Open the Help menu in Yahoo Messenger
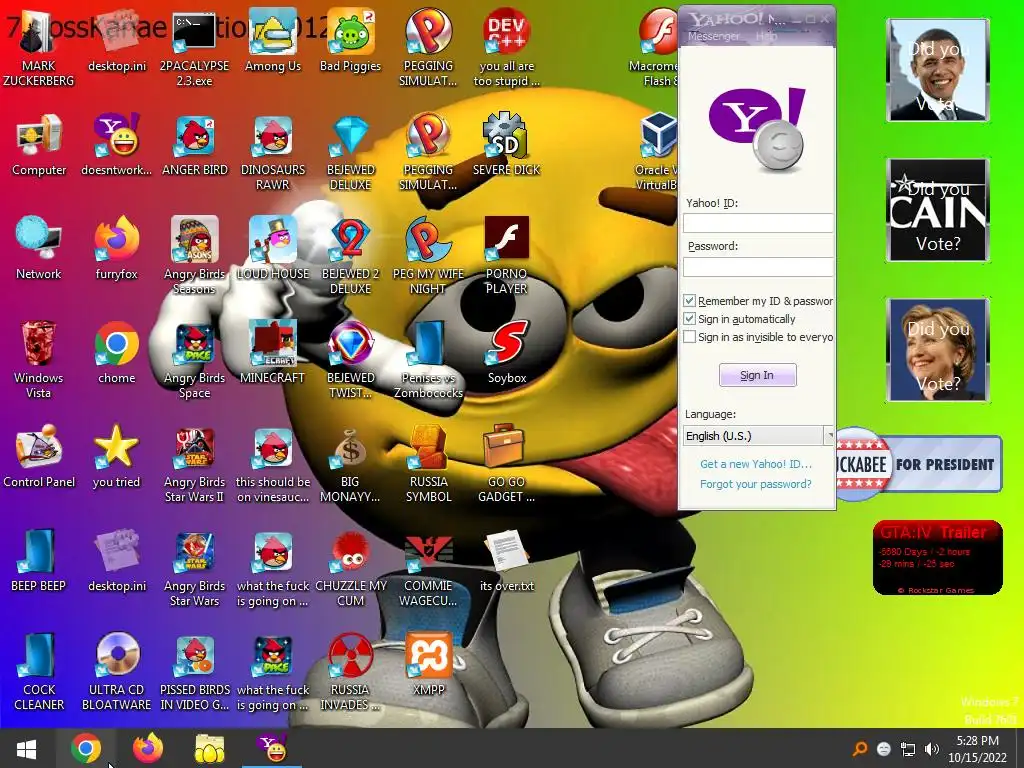Screen dimensions: 1024x768 coord(767,37)
